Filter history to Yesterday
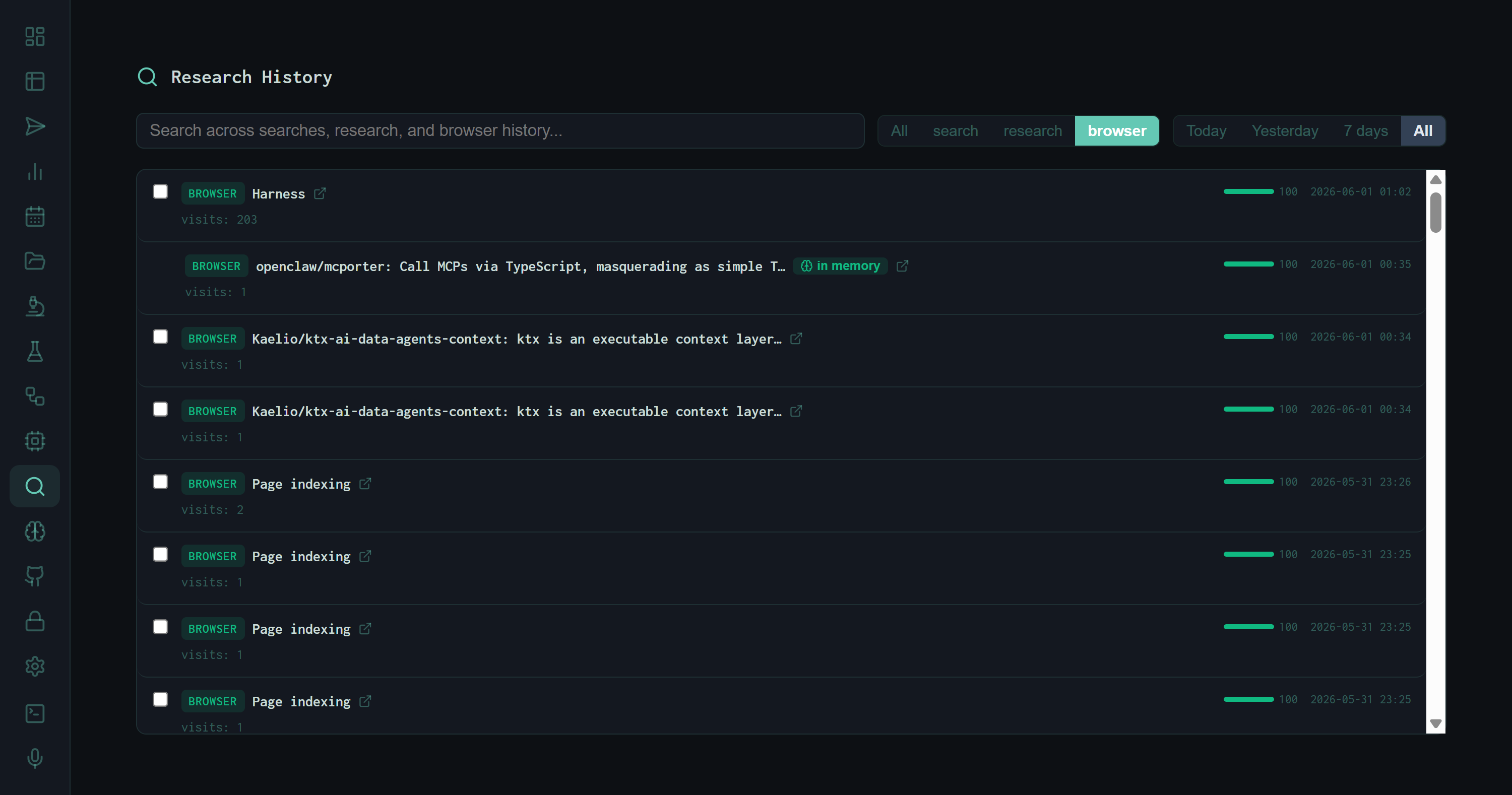1512x795 pixels. click(1285, 131)
